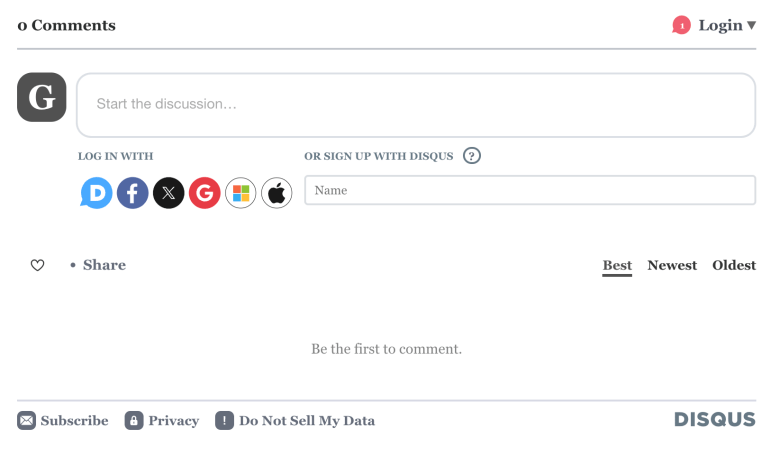Sort comments by Oldest

pos(734,265)
